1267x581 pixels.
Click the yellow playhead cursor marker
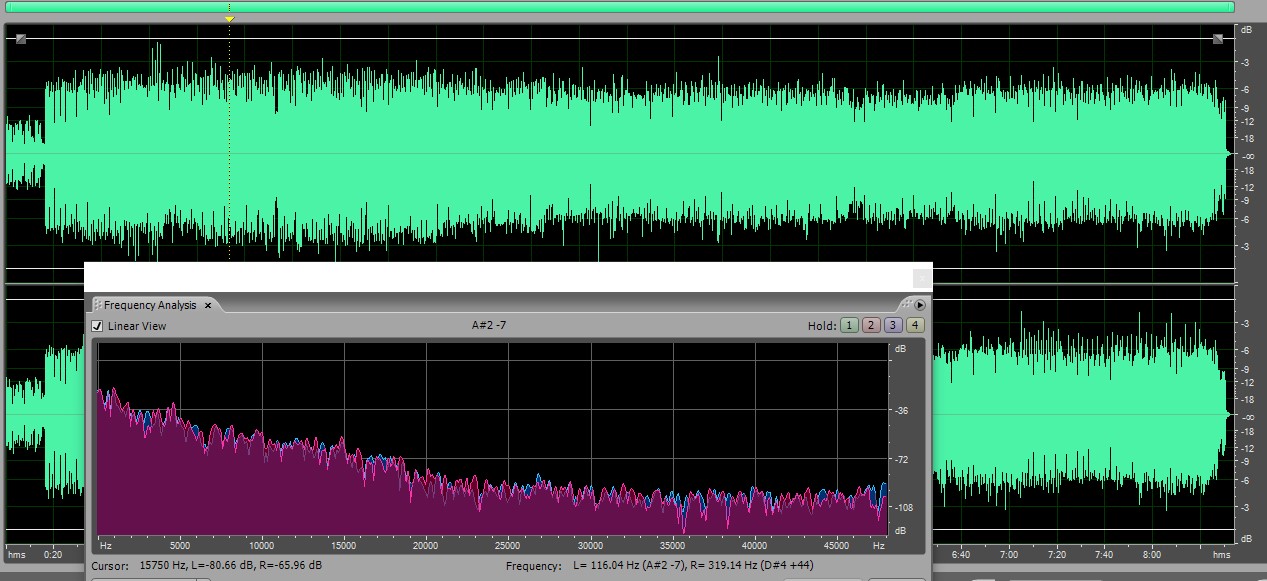click(x=229, y=19)
